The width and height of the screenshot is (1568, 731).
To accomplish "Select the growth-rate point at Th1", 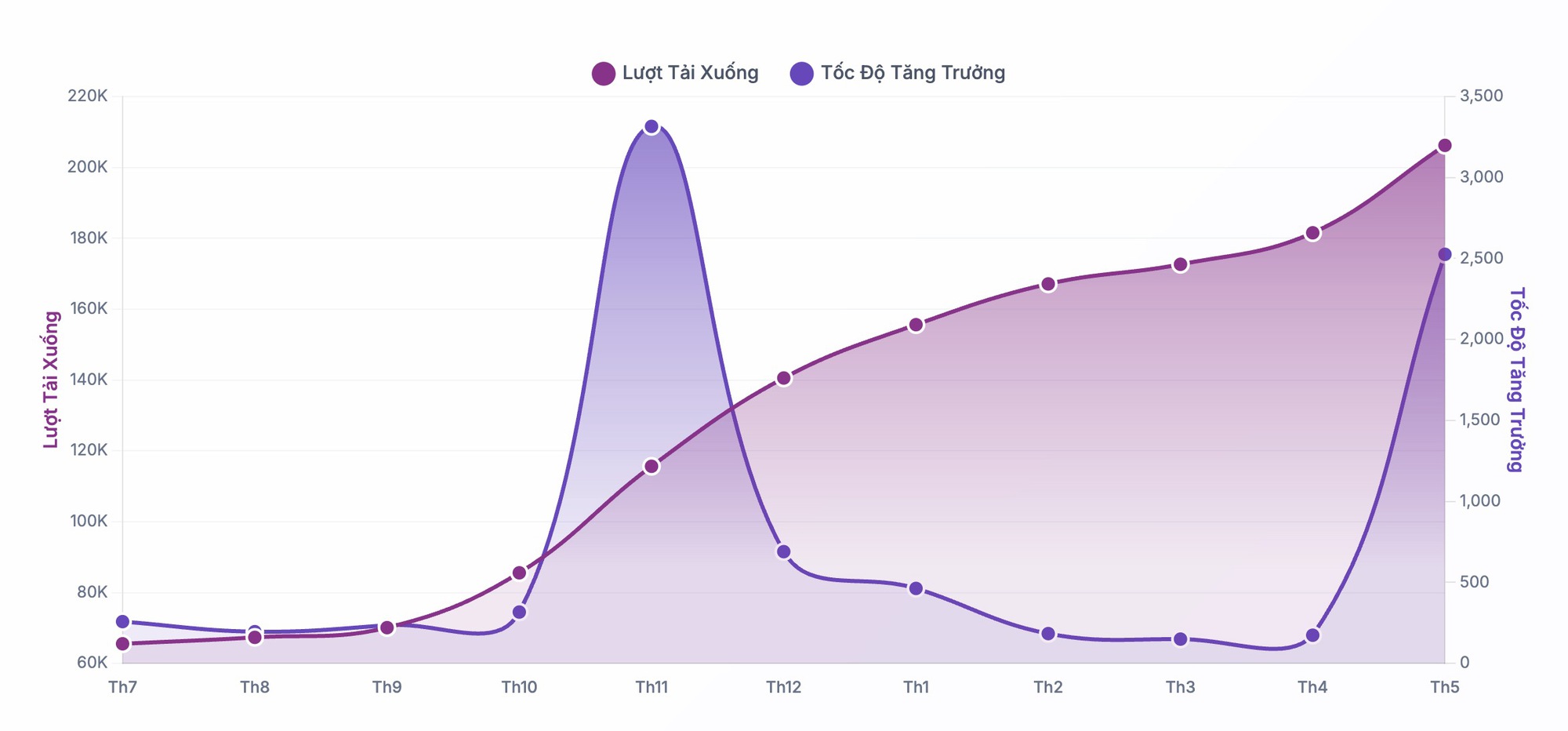I will tap(916, 588).
